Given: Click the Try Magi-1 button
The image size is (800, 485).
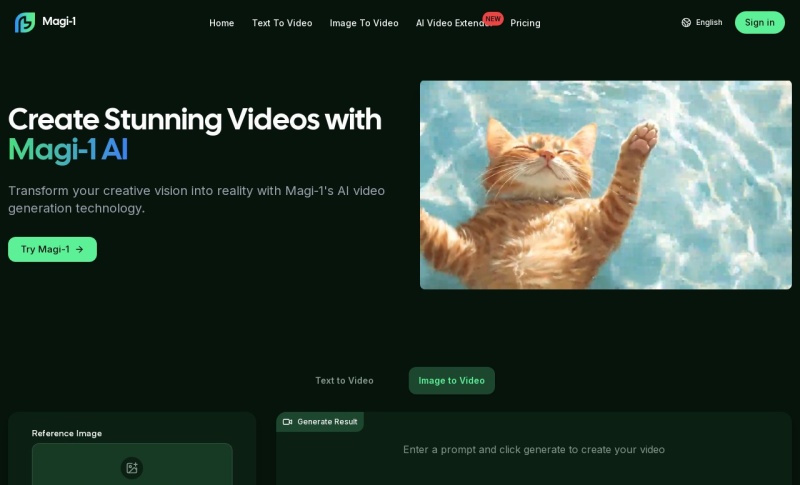Looking at the screenshot, I should [x=53, y=249].
